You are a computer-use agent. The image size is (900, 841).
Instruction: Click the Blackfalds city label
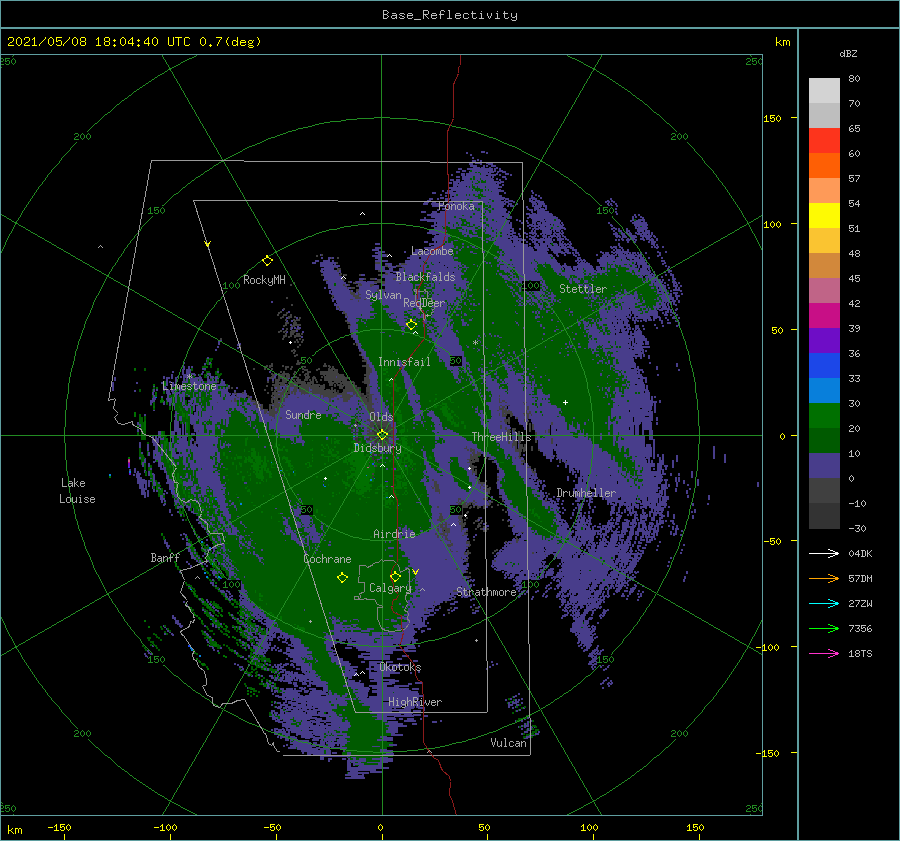[425, 277]
